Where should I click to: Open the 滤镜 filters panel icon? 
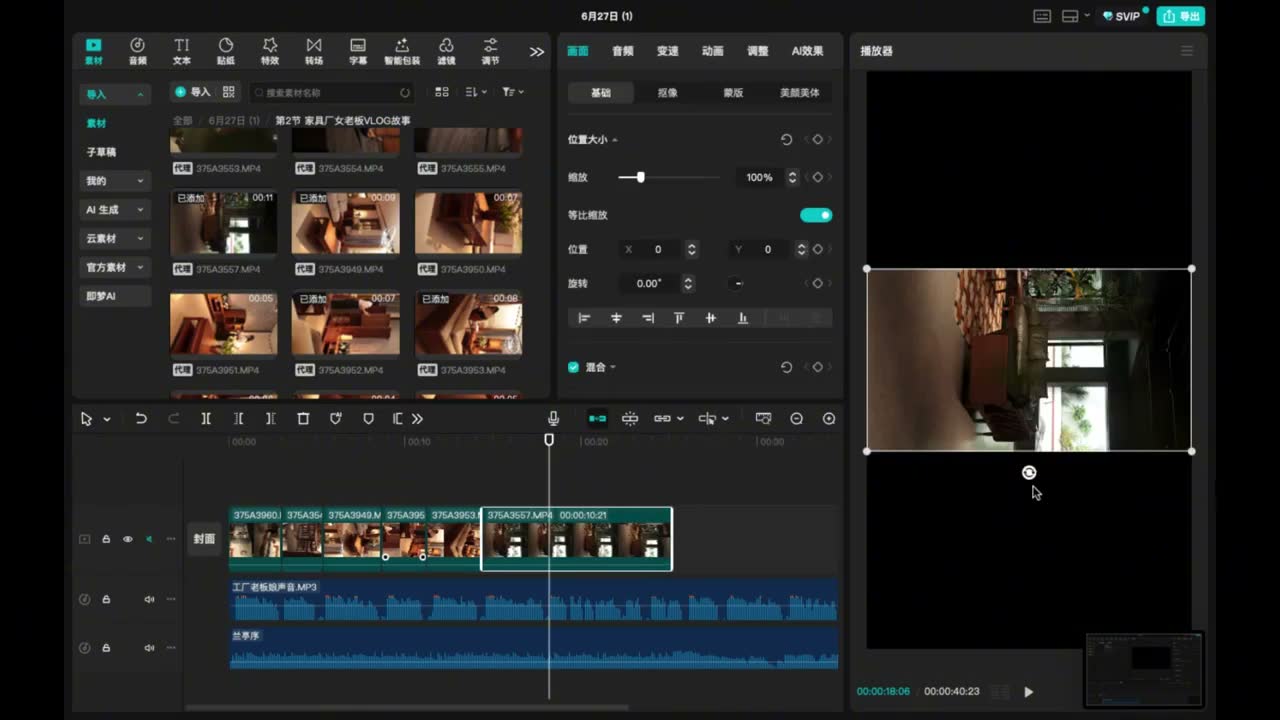tap(446, 51)
